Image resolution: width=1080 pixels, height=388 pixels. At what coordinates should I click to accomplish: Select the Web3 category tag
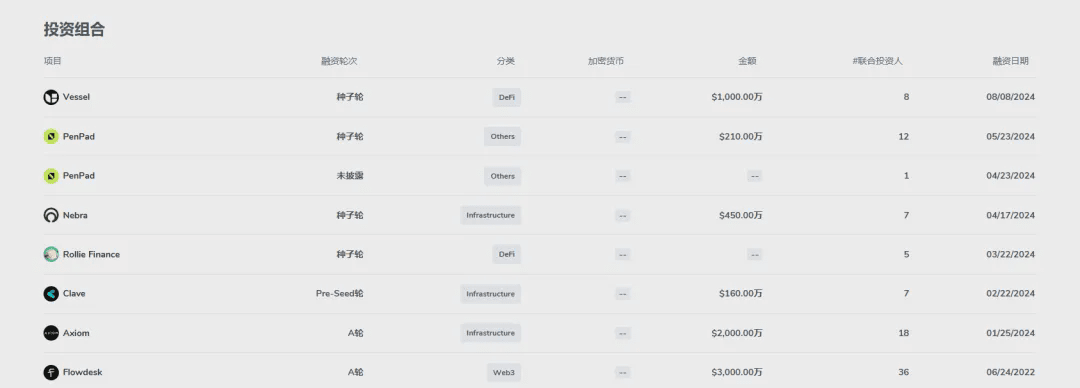click(x=504, y=373)
